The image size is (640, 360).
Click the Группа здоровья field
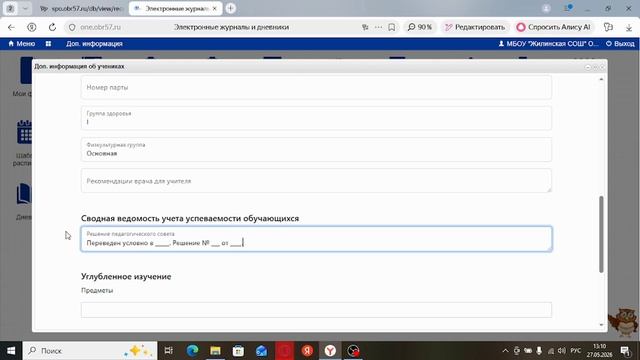click(x=316, y=118)
